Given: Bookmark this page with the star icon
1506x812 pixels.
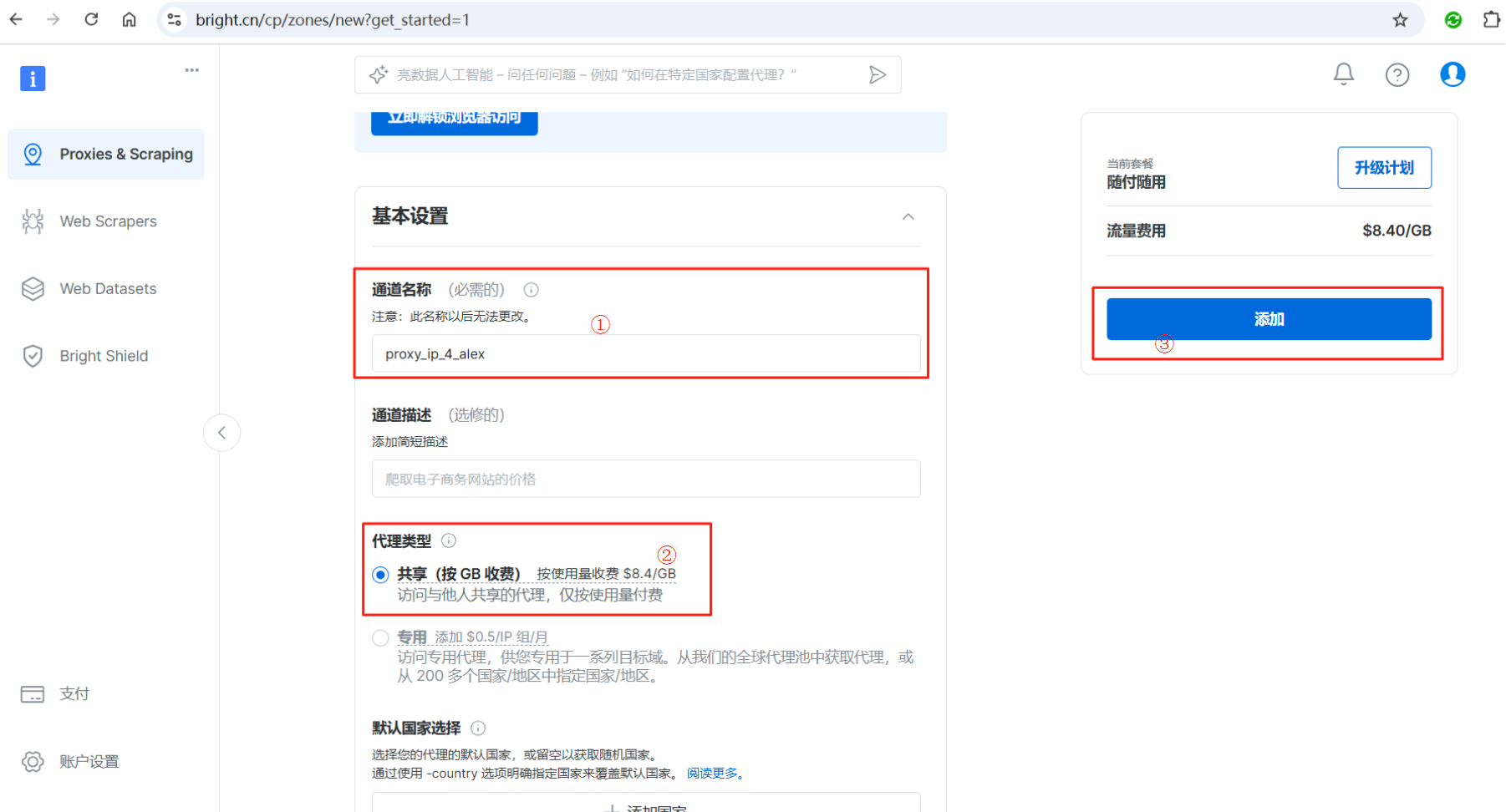Looking at the screenshot, I should tap(1401, 20).
